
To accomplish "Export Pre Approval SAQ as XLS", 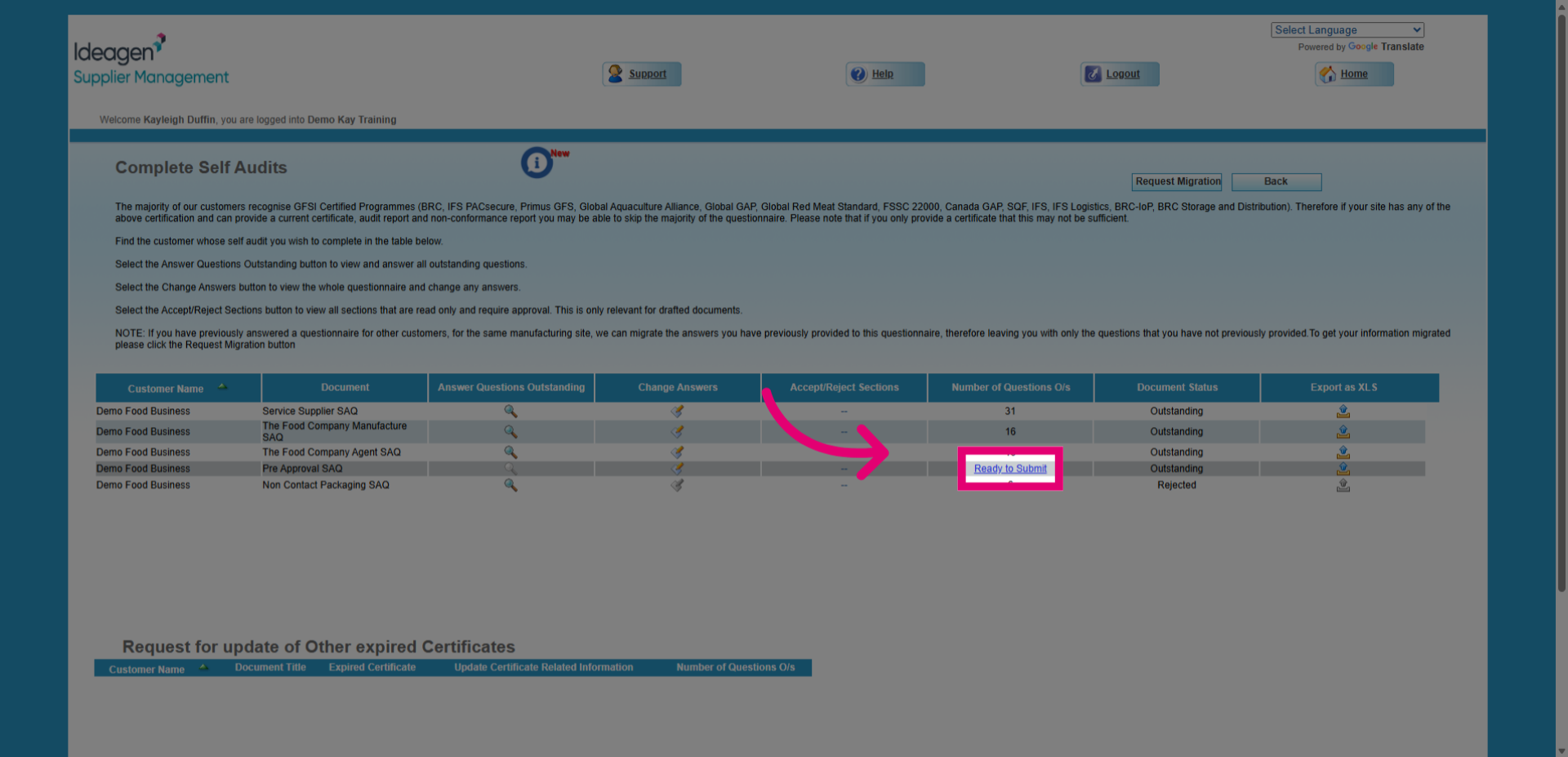I will (1343, 469).
